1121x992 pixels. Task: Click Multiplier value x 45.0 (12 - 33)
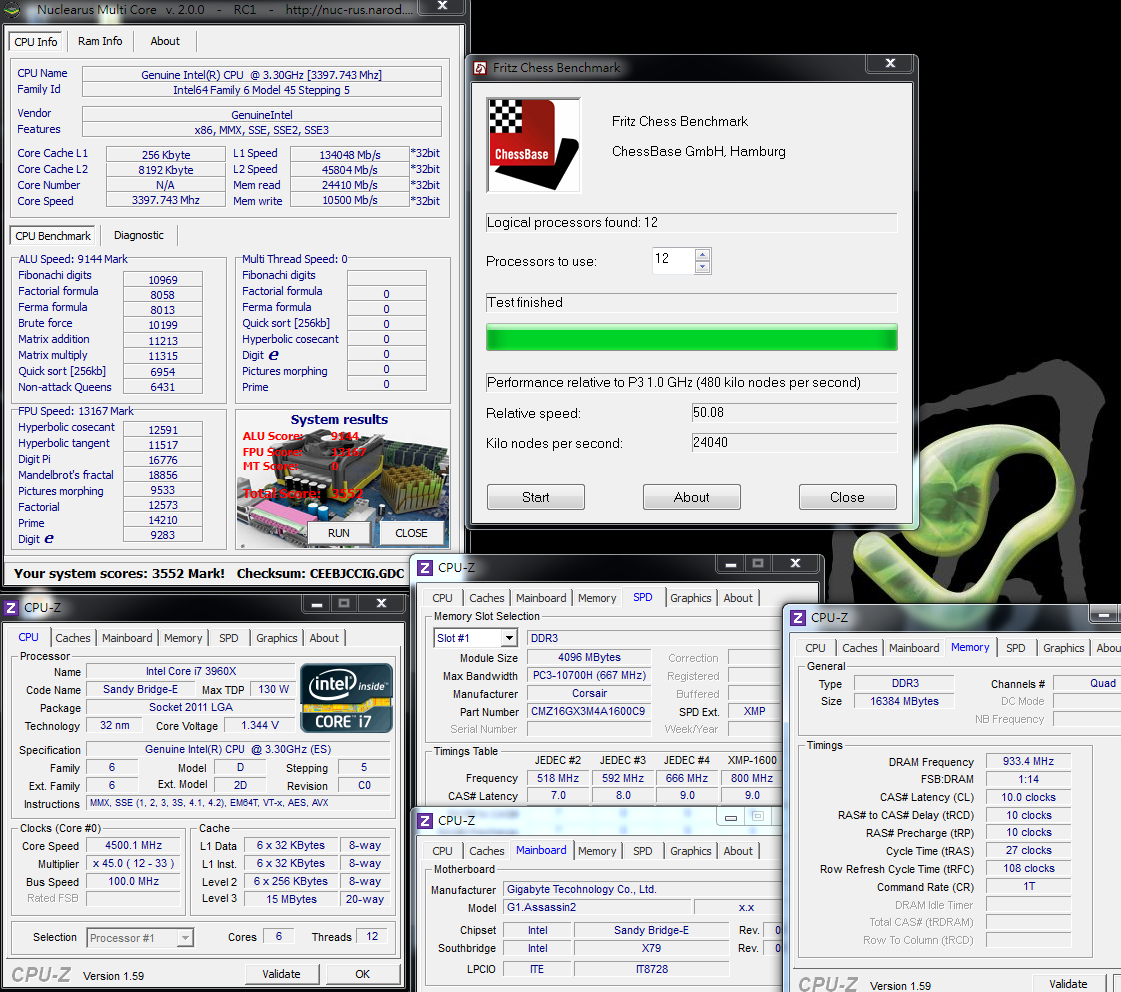[134, 863]
